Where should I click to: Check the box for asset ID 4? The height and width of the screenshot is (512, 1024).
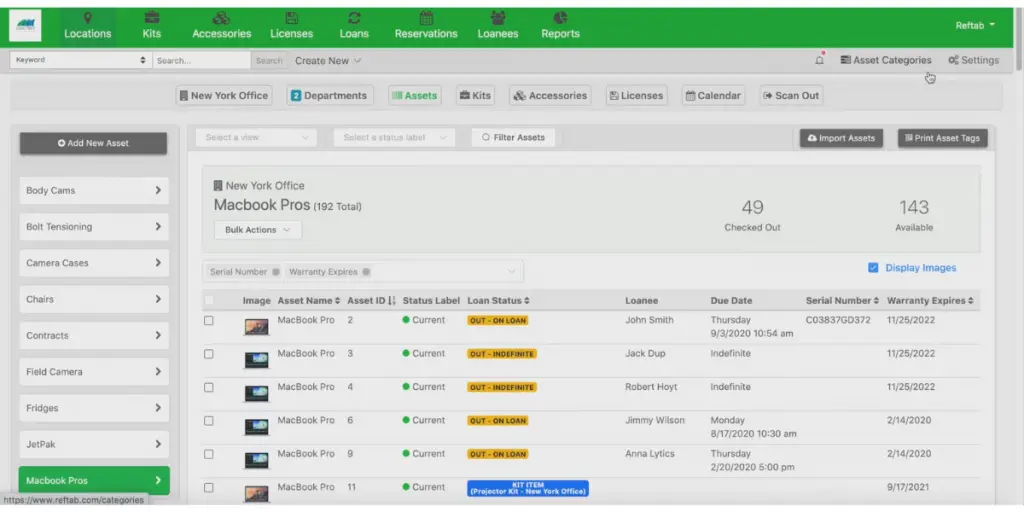[x=209, y=387]
